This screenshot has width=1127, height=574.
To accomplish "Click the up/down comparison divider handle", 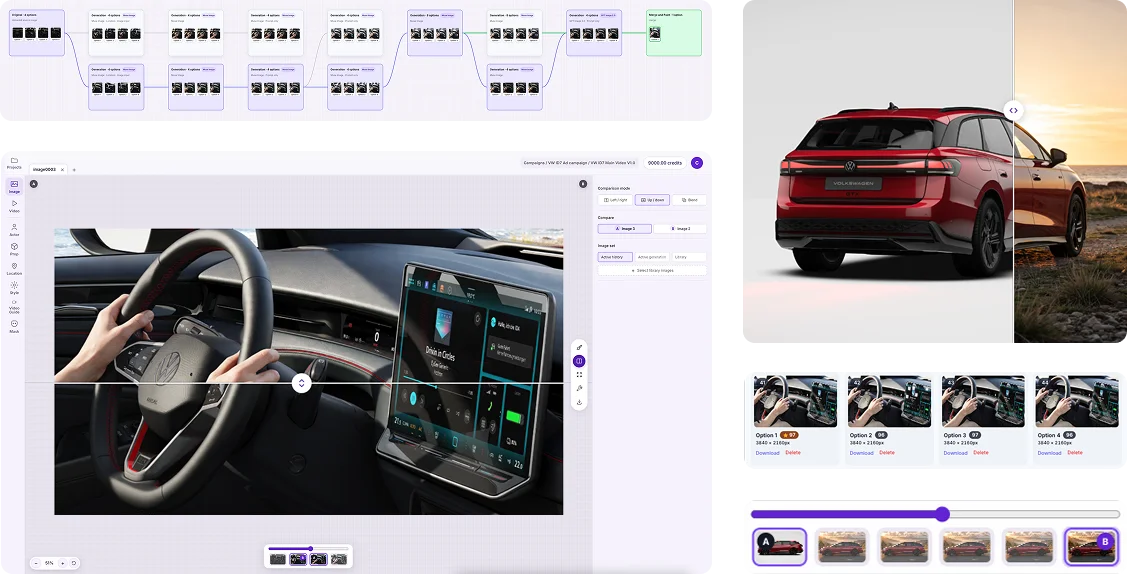I will 302,383.
